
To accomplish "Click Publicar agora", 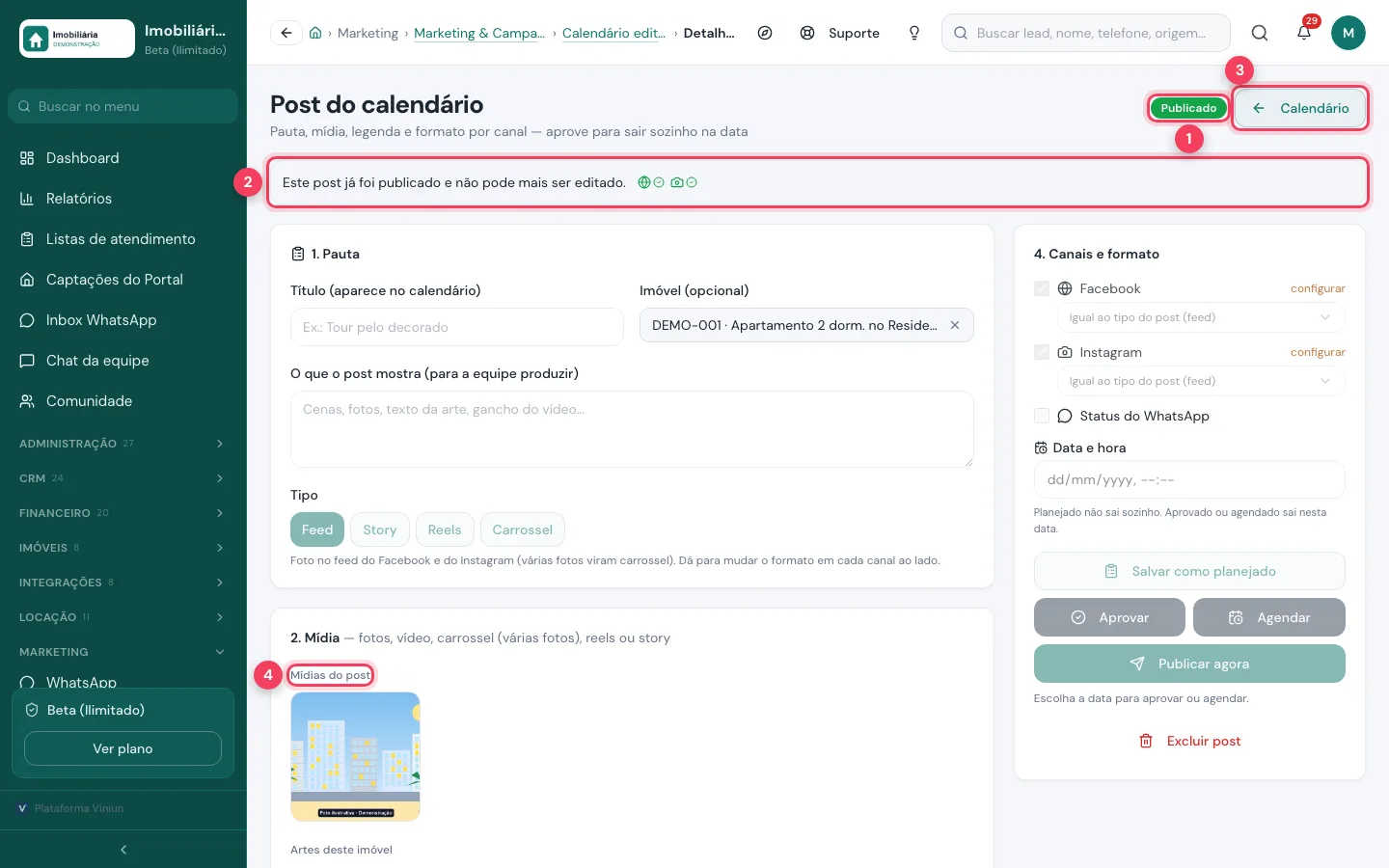I will point(1189,664).
